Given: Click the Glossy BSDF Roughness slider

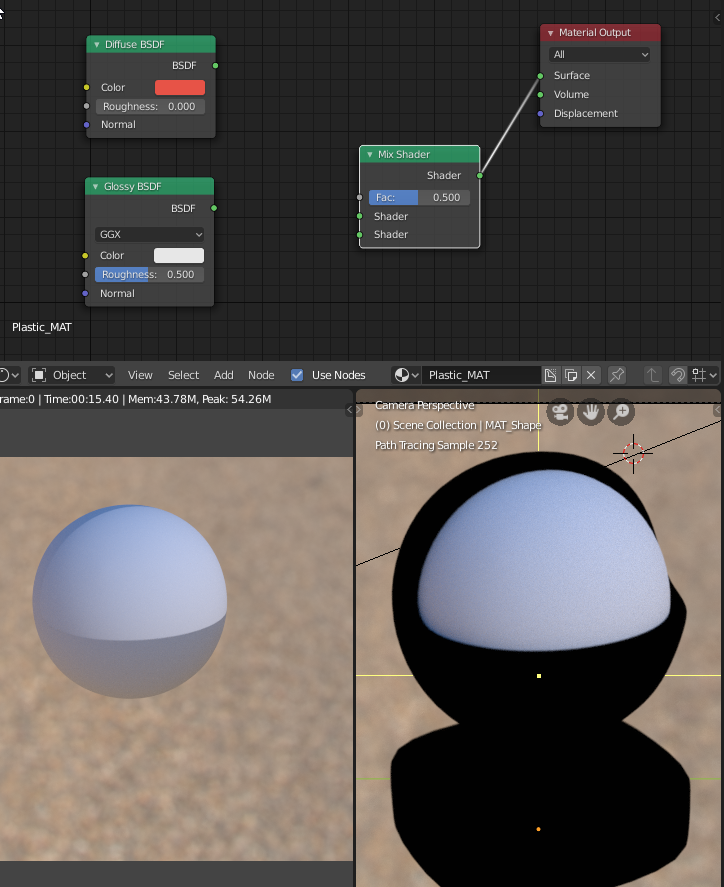Looking at the screenshot, I should point(149,274).
